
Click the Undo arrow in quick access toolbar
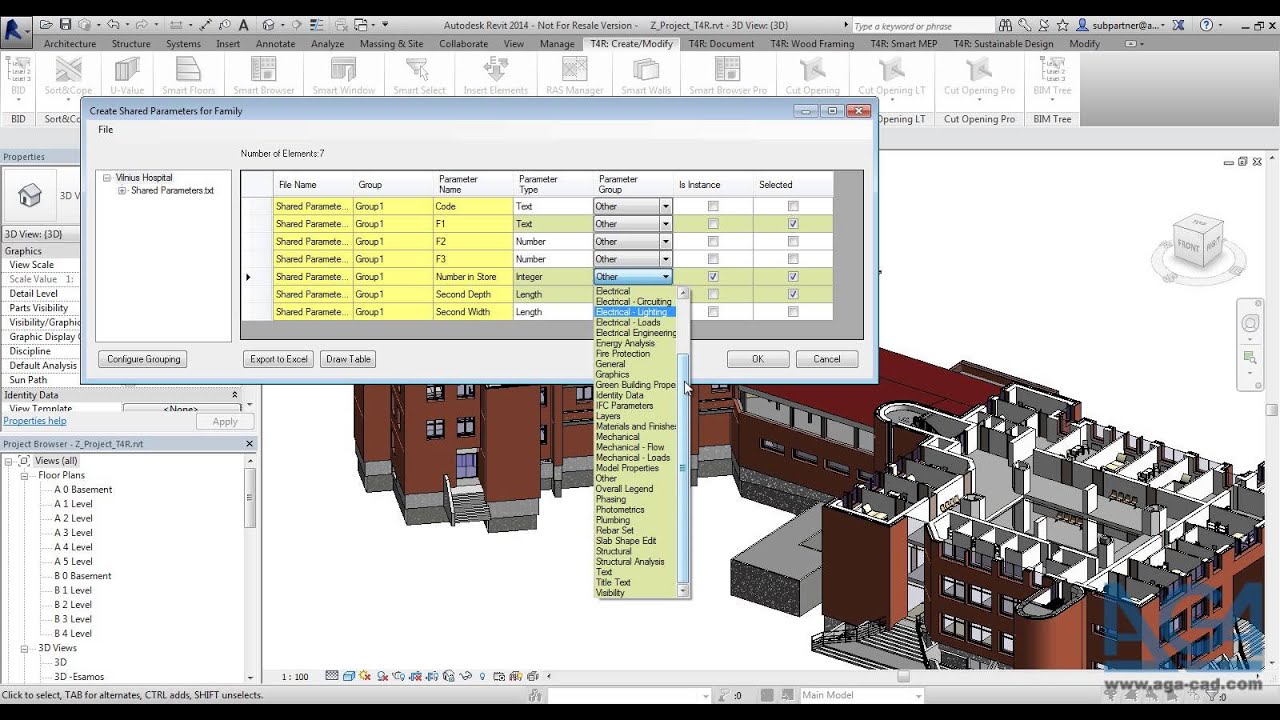pyautogui.click(x=112, y=24)
